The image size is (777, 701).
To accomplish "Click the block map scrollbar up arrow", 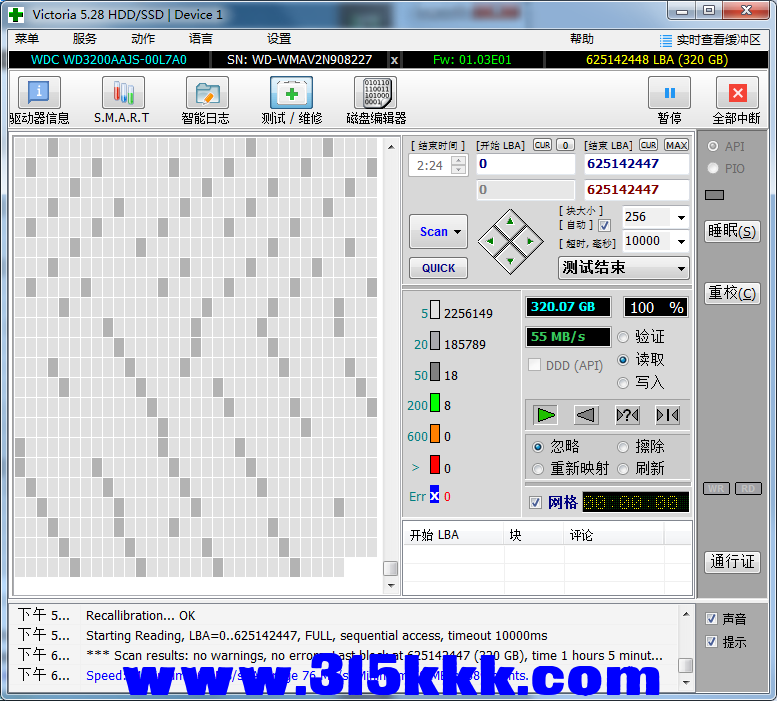I will [x=391, y=147].
